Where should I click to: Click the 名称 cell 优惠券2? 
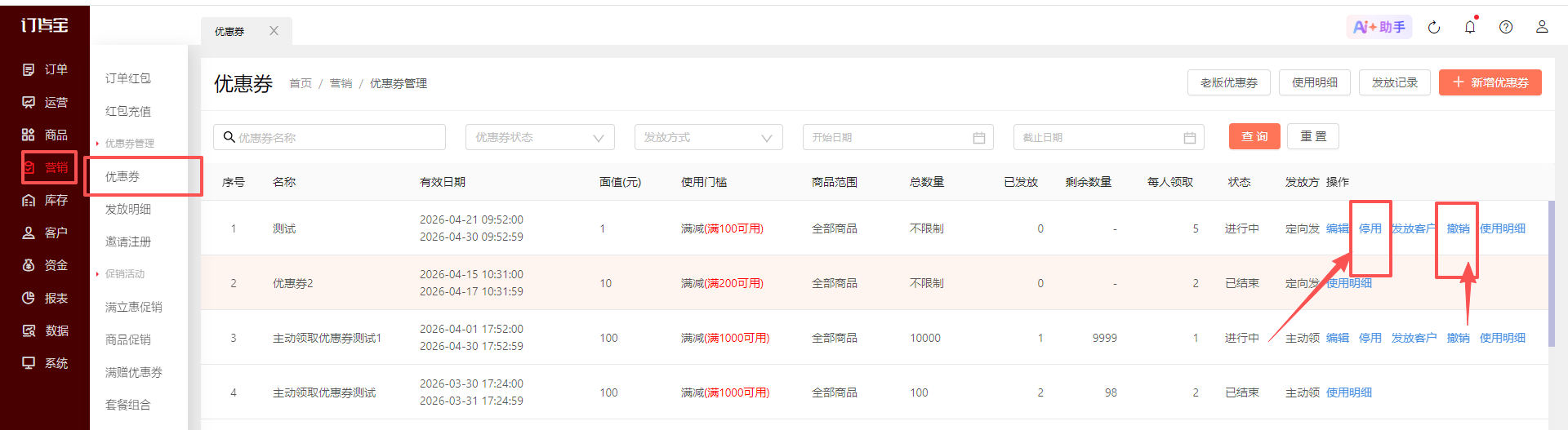292,283
